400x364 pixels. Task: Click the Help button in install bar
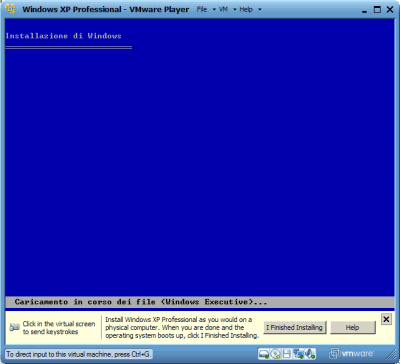point(353,327)
